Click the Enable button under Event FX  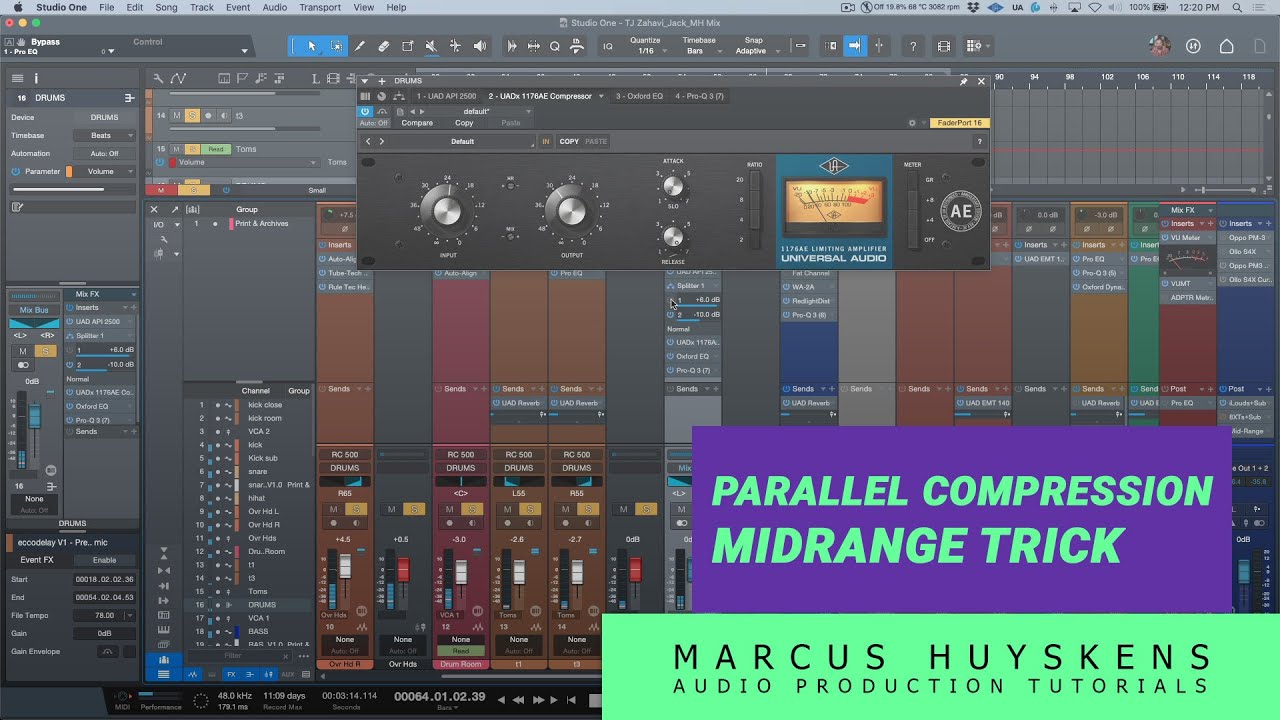click(104, 560)
